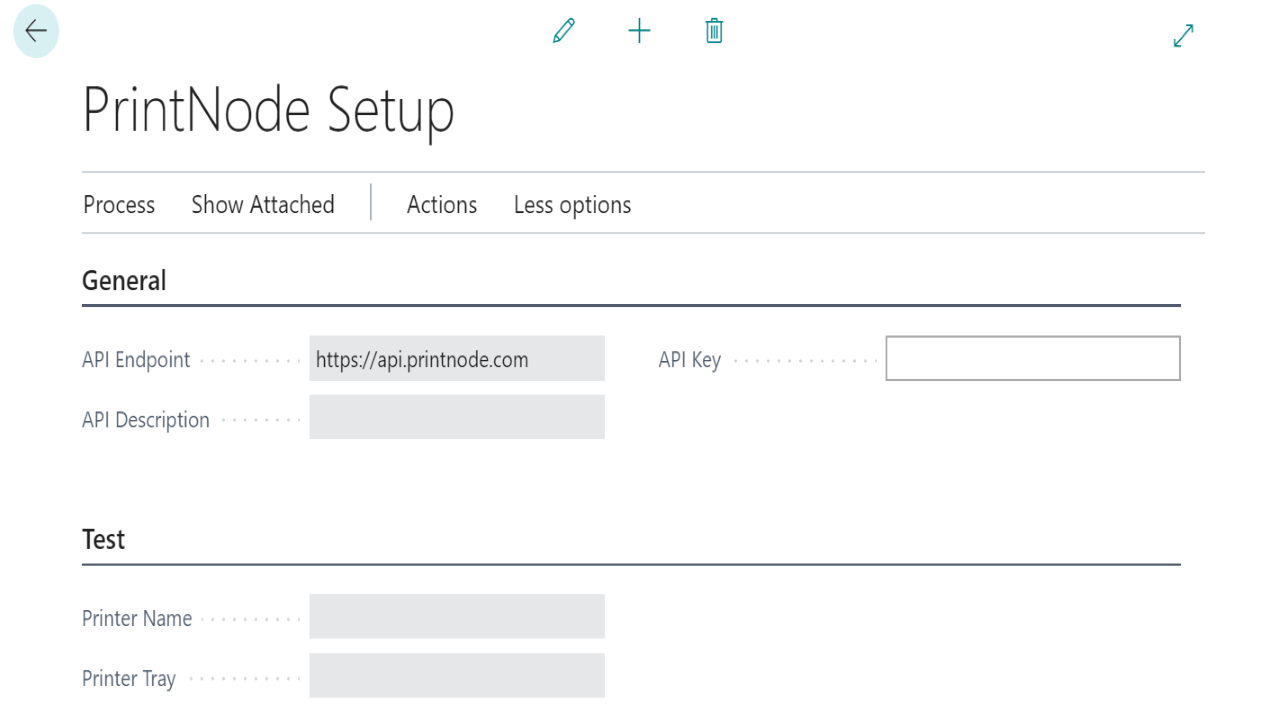This screenshot has width=1280, height=720.
Task: Open the Process menu
Action: click(119, 205)
